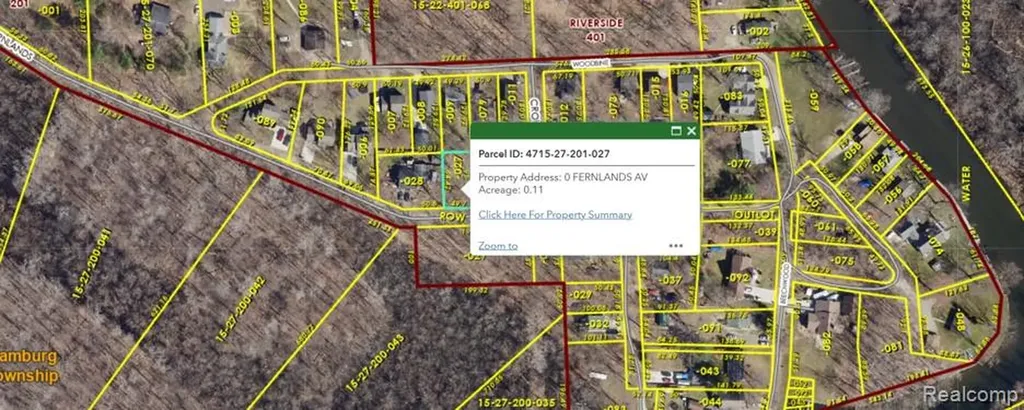Click the Acreage: 0.11 text
The height and width of the screenshot is (410, 1024).
[511, 189]
